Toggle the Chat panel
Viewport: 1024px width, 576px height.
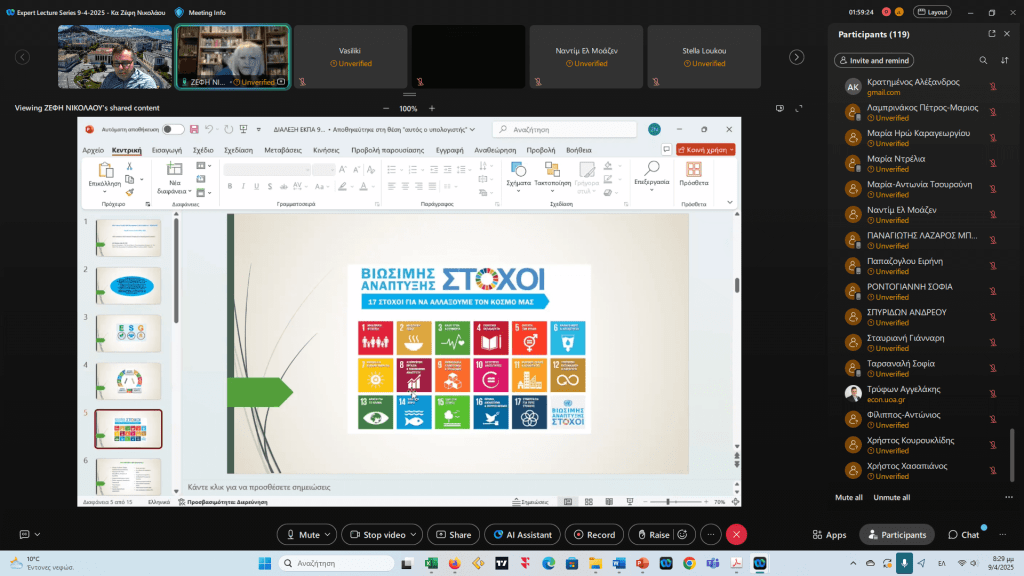point(964,535)
